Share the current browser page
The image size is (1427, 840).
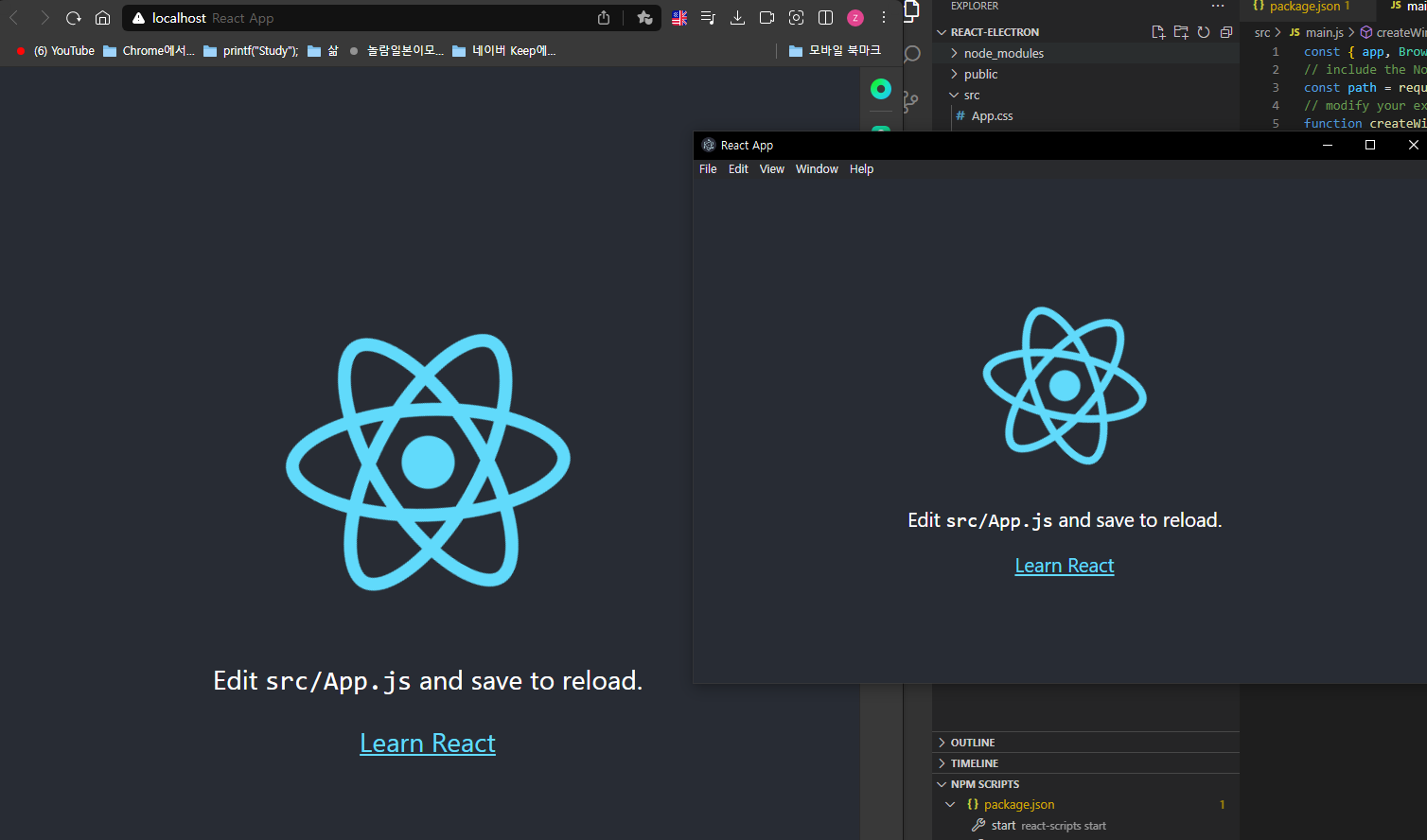click(604, 18)
